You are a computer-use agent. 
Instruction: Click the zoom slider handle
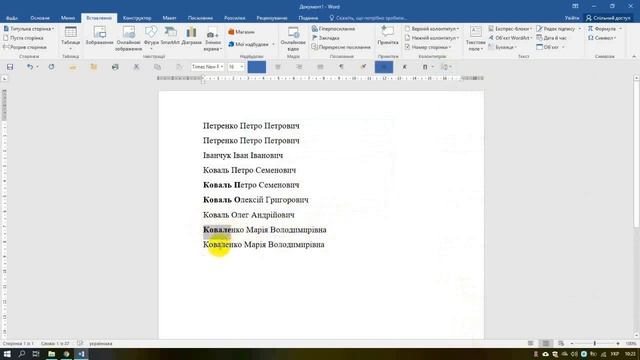tap(595, 344)
